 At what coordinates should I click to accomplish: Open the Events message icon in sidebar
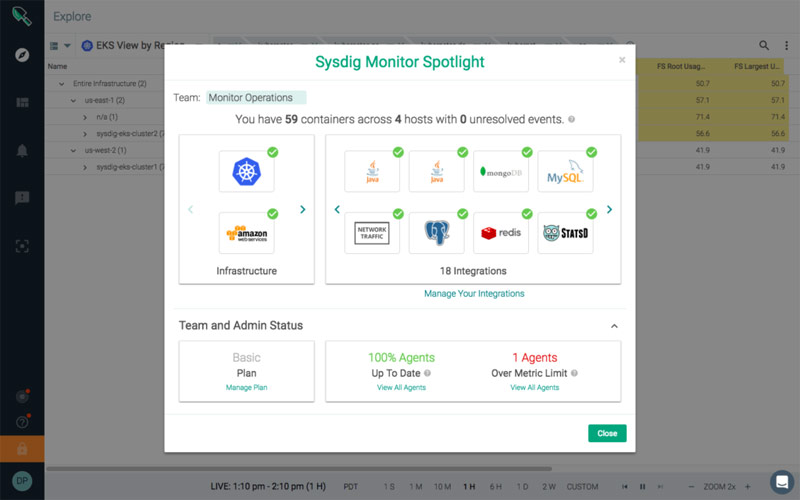22,198
